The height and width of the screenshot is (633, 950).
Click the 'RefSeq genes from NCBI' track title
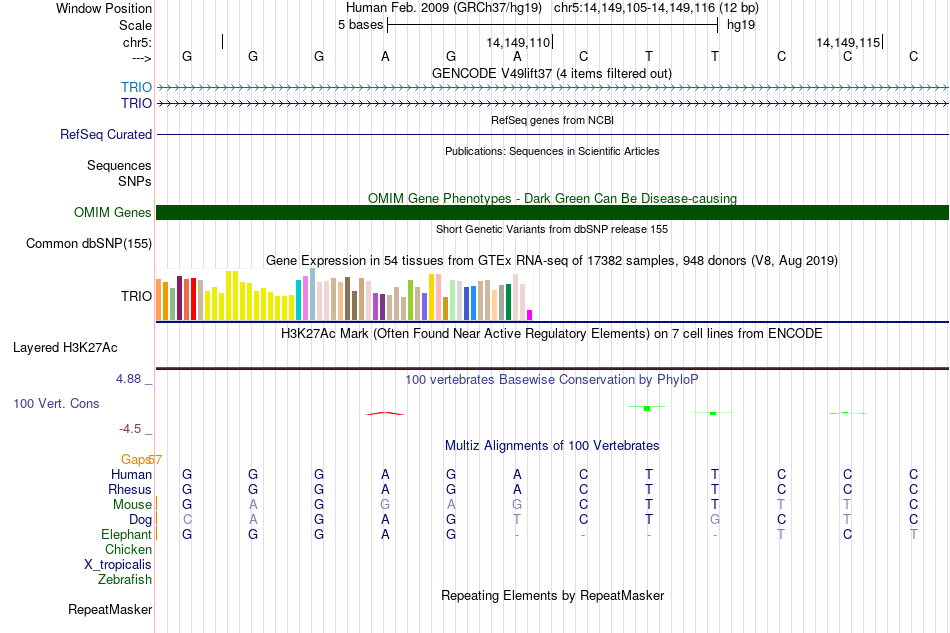552,120
